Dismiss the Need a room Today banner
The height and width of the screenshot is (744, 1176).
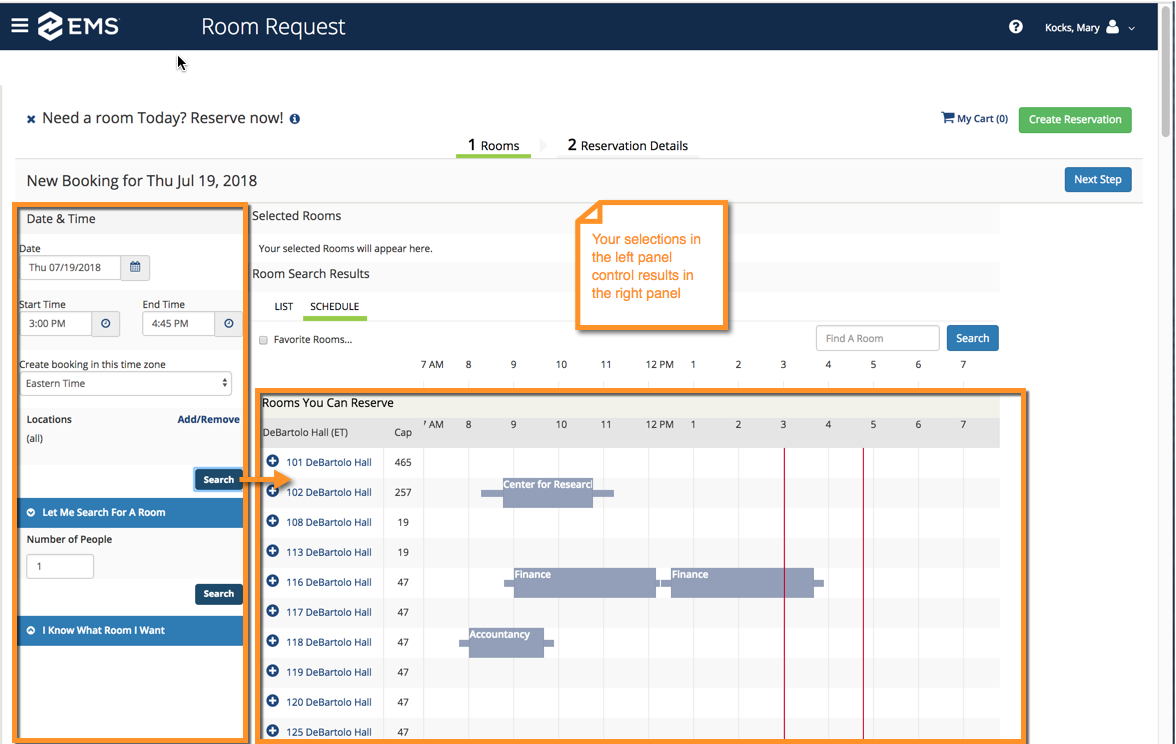click(31, 119)
